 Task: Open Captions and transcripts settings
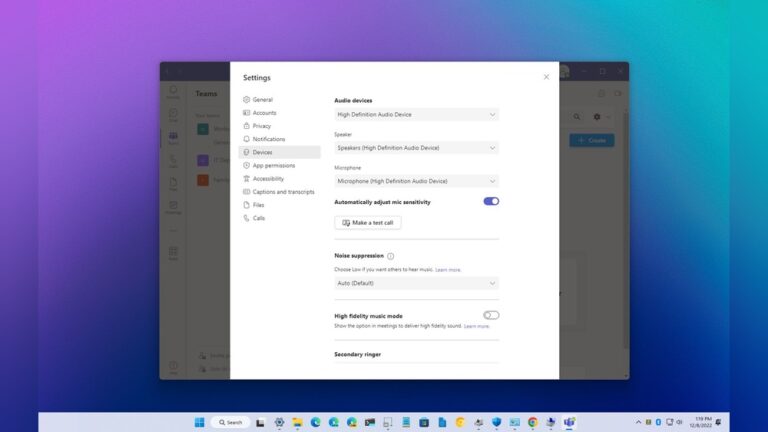[279, 192]
